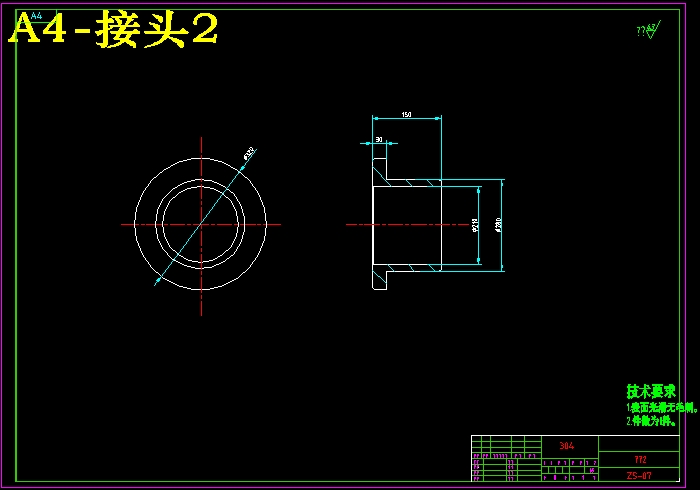The width and height of the screenshot is (700, 490).
Task: Click the 304 material cell in title block
Action: tap(567, 446)
